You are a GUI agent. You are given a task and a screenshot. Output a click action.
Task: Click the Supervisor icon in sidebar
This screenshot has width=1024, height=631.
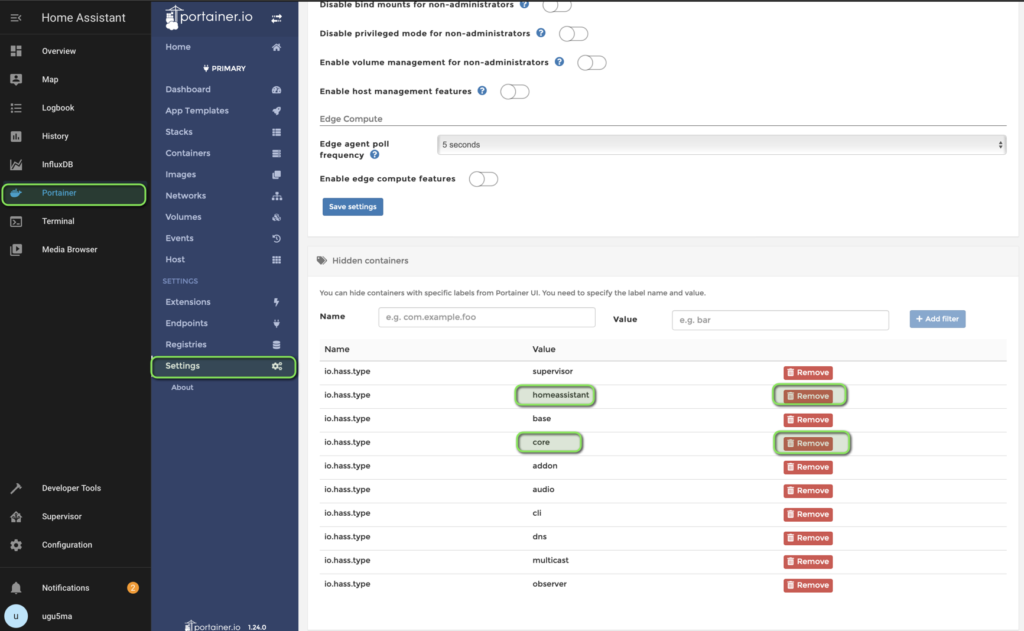(x=16, y=517)
